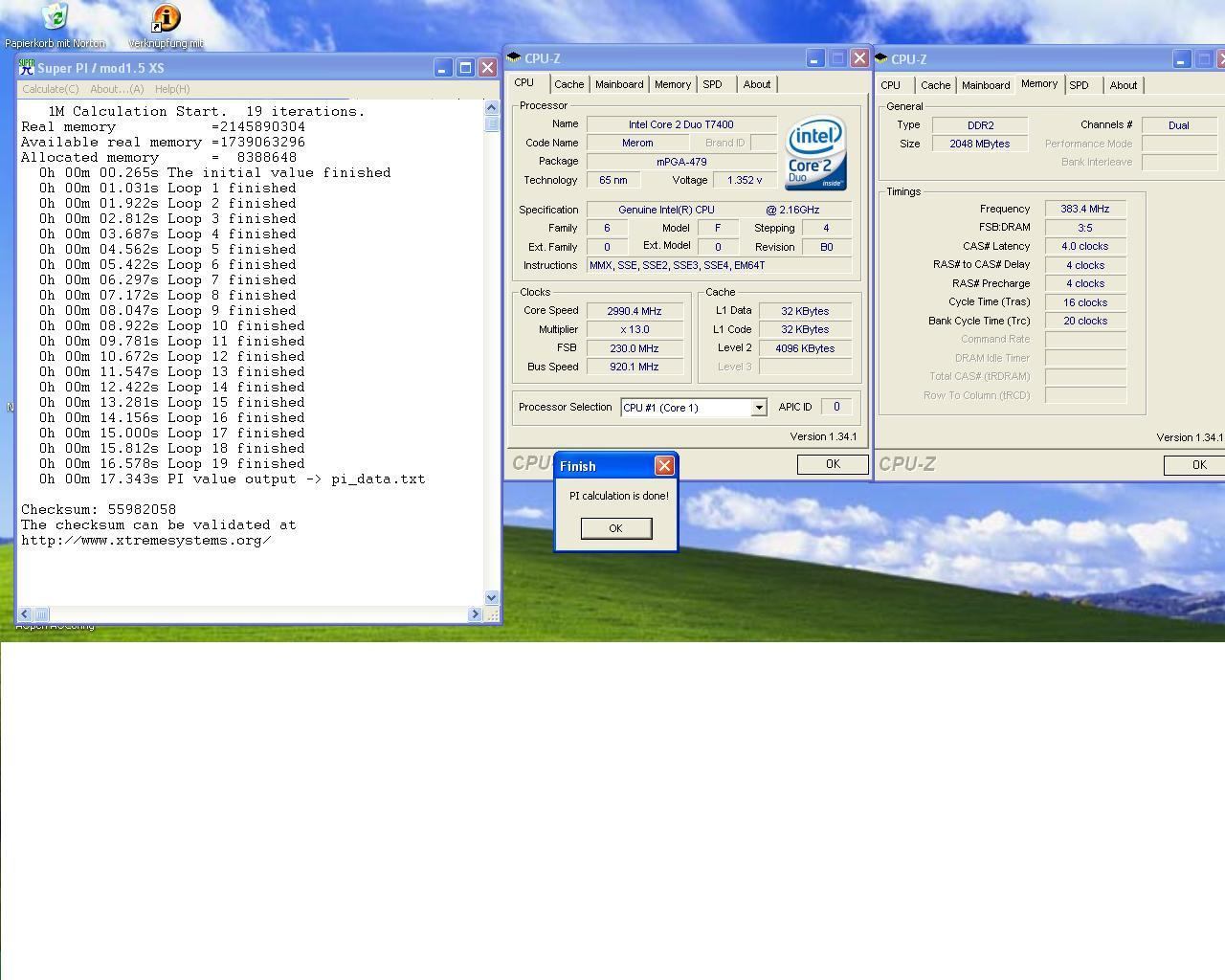
Task: Click Super PI horizontal scrollbar right arrow
Action: [475, 614]
